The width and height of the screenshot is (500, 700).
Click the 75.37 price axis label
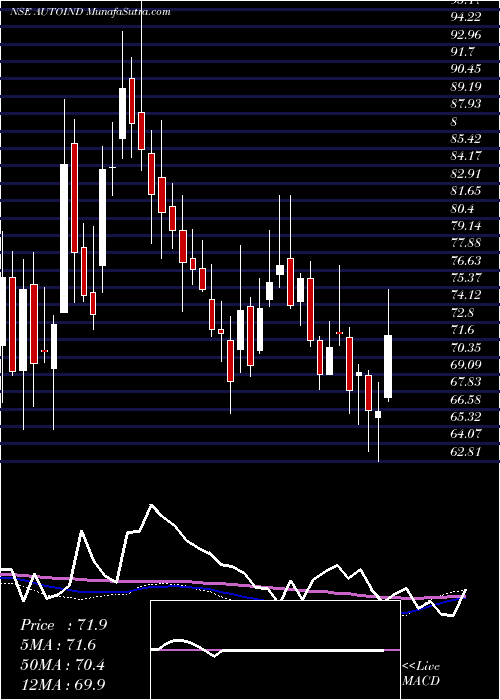click(x=466, y=277)
